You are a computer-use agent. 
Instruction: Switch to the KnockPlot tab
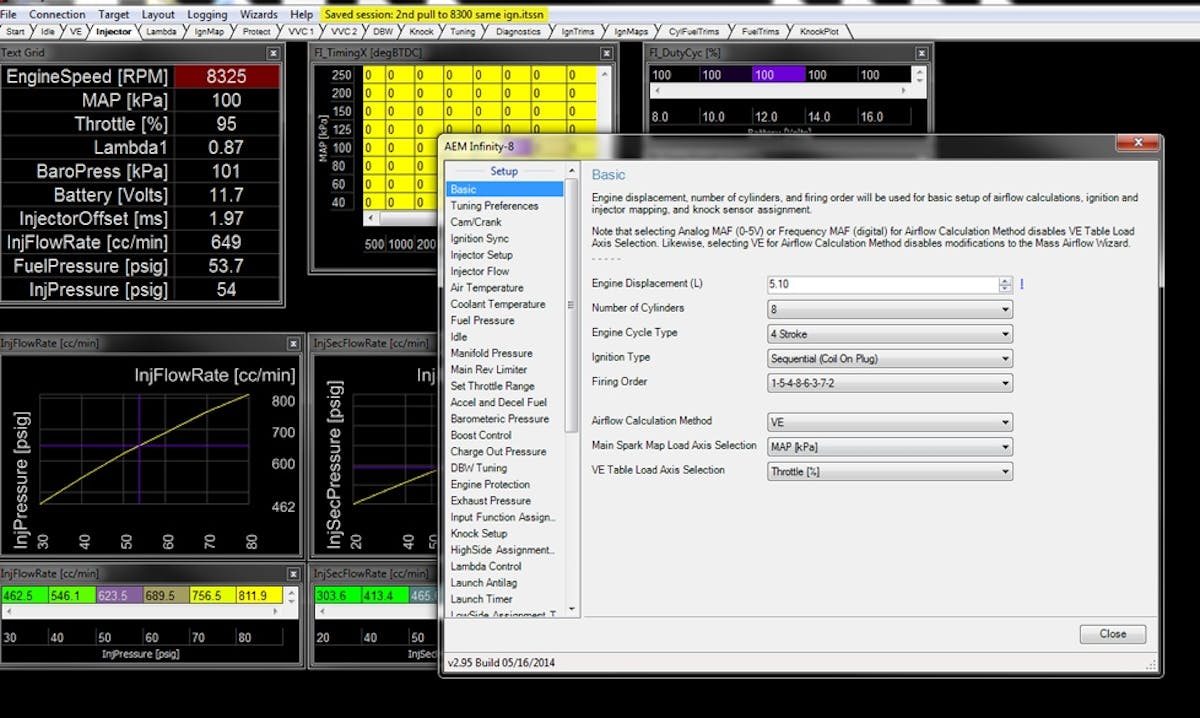[x=817, y=32]
